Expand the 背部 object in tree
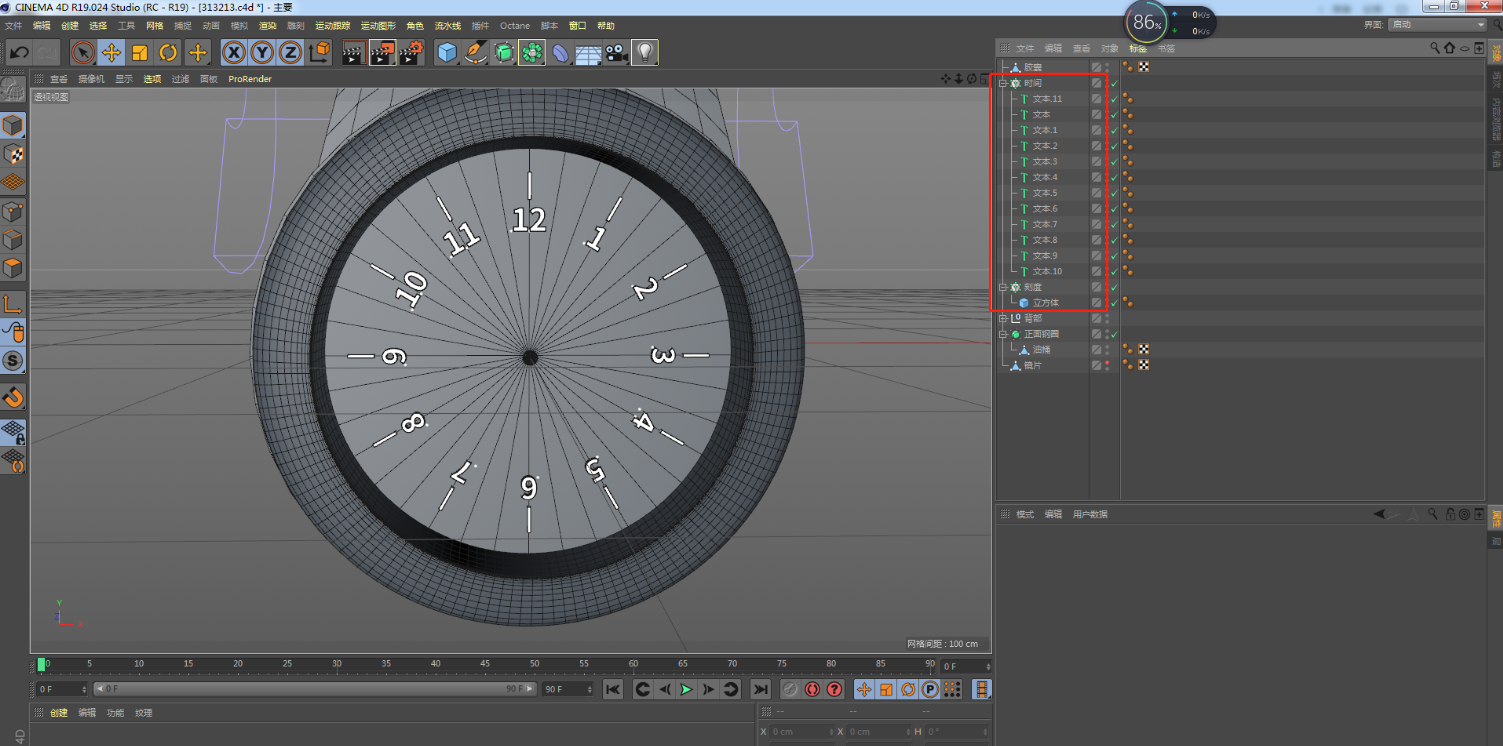1503x746 pixels. (x=1003, y=318)
